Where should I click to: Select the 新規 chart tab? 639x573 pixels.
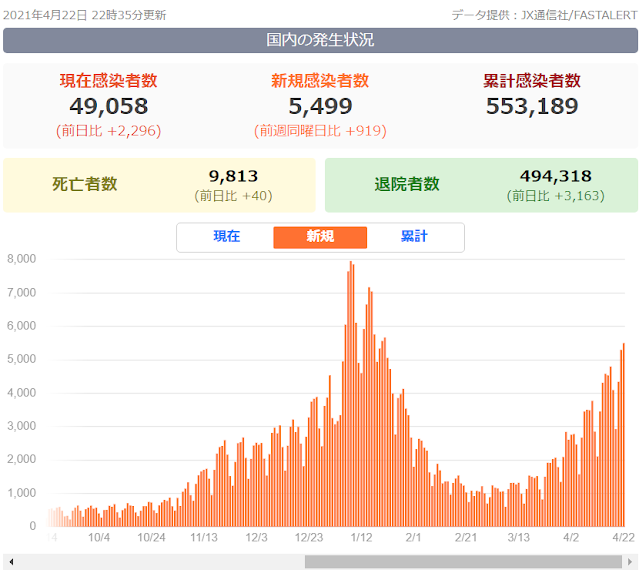point(320,238)
